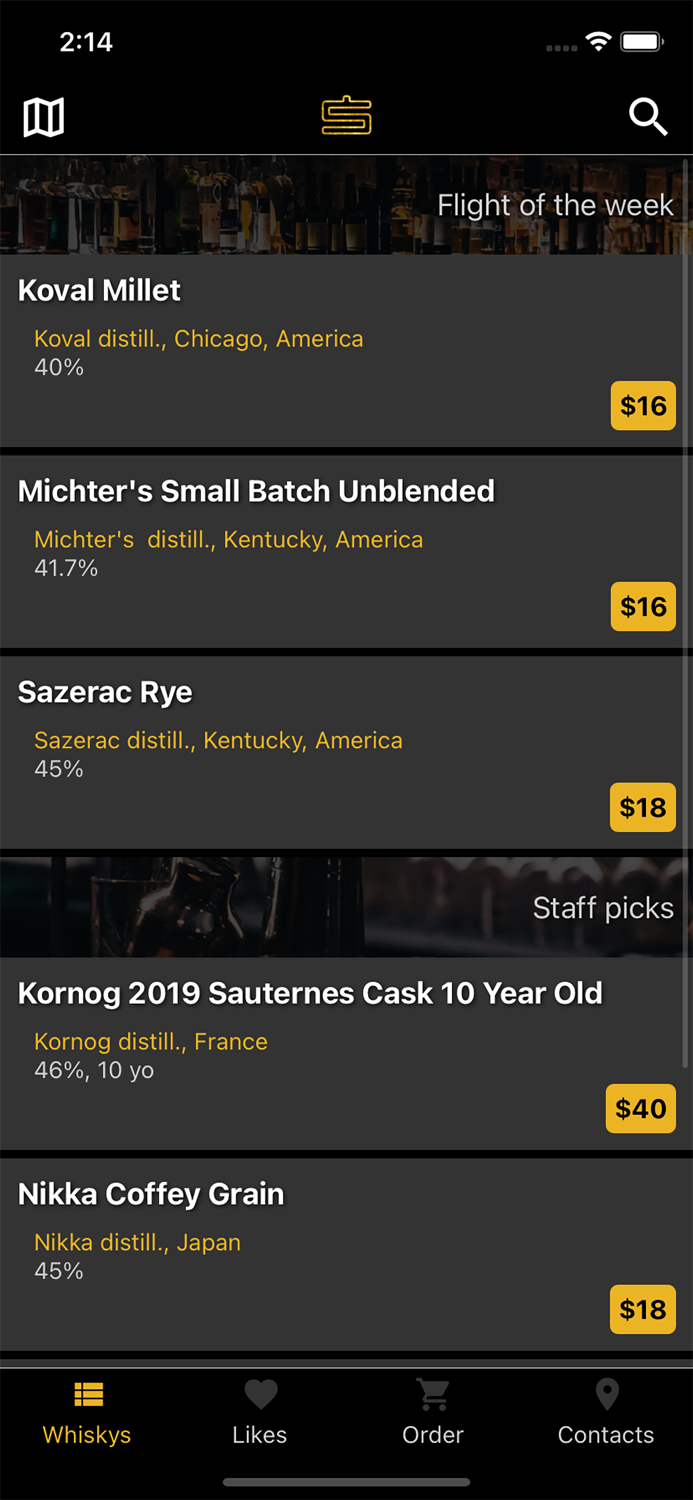This screenshot has width=693, height=1500.
Task: Tap the Staff picks banner
Action: [346, 907]
